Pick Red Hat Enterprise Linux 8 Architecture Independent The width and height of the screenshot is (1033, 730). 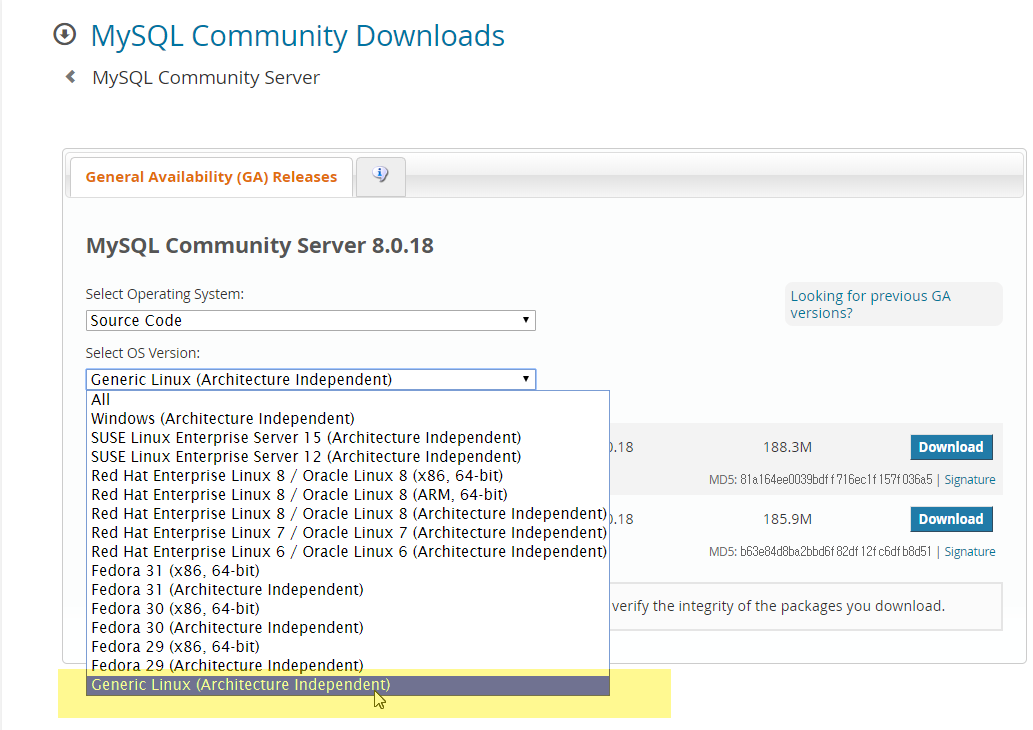coord(348,514)
